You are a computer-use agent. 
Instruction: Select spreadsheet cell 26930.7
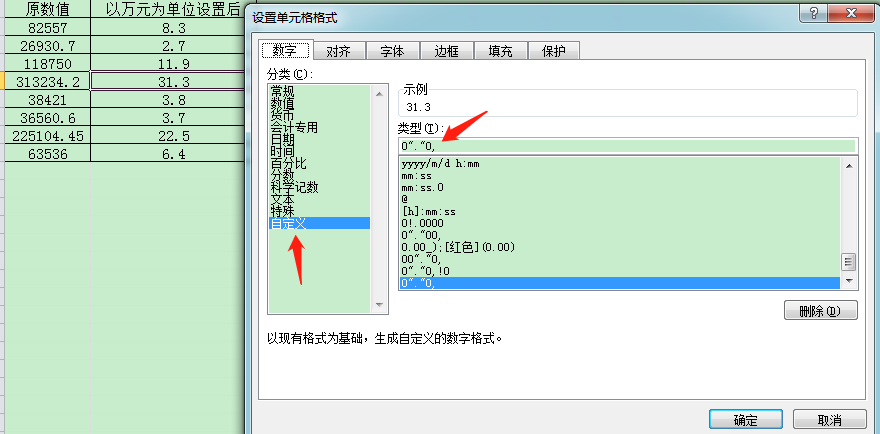[47, 45]
